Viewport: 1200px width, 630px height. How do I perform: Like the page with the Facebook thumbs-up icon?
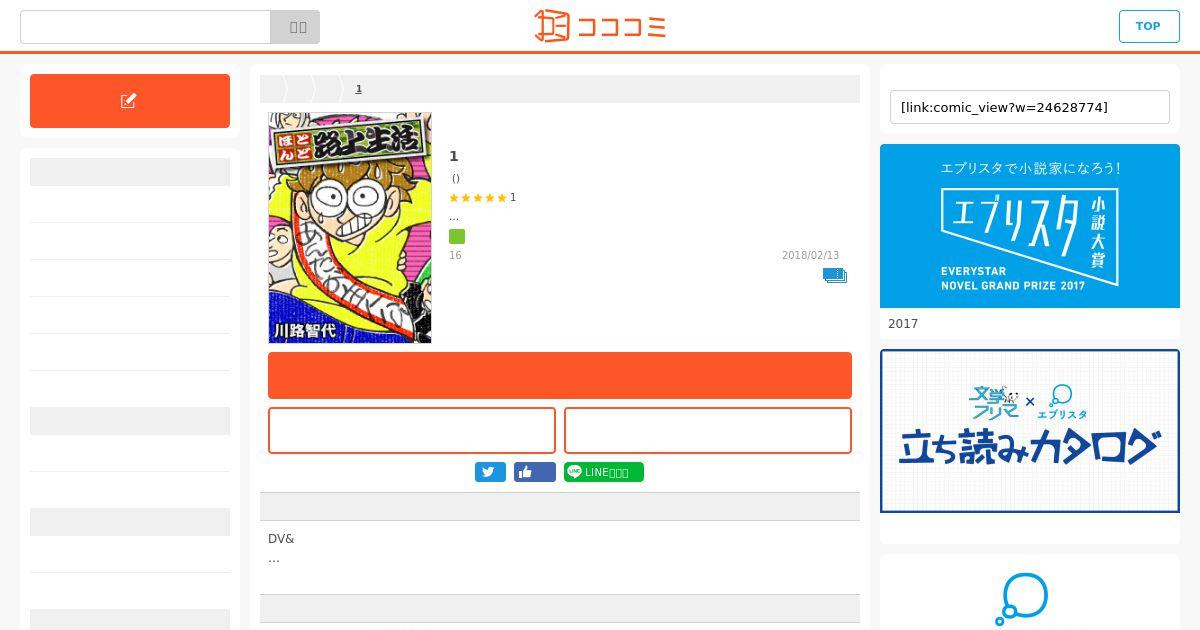[535, 472]
